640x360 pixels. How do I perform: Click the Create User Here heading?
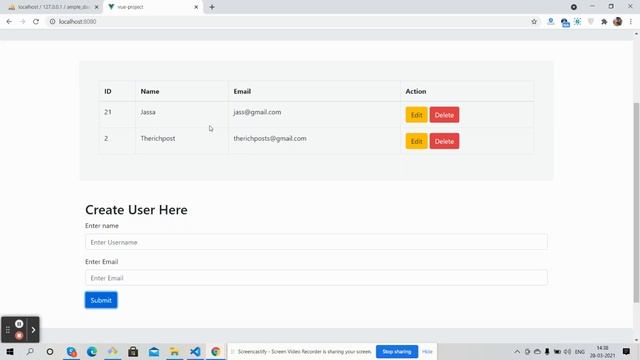[136, 210]
